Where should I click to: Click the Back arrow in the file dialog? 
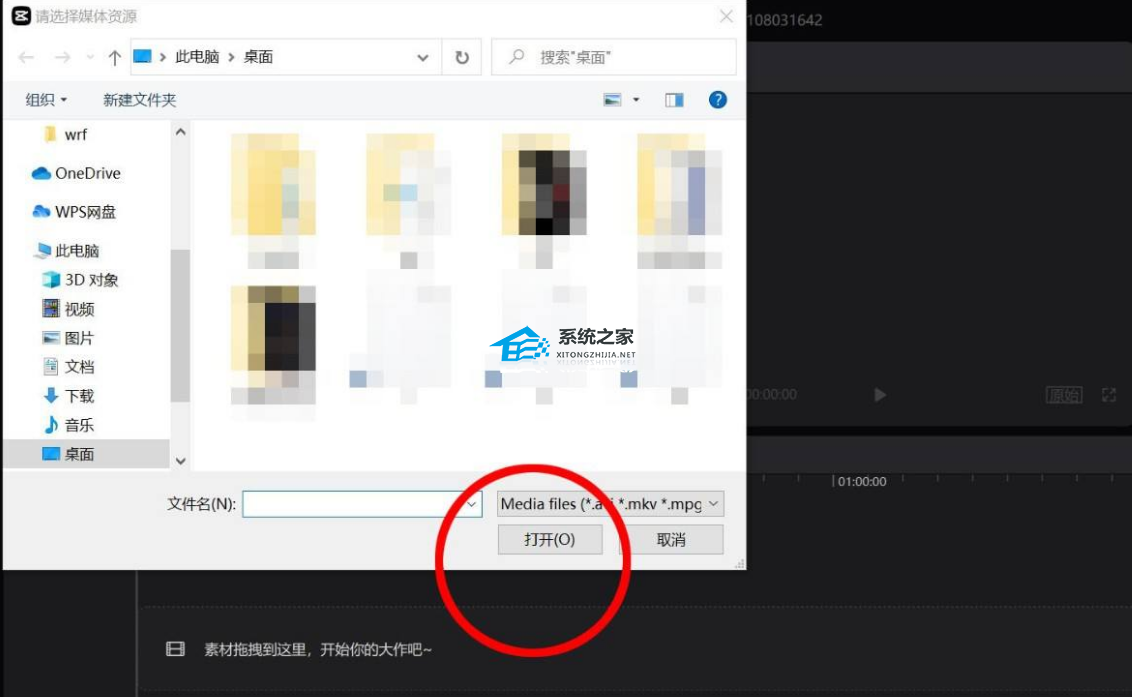[x=26, y=57]
